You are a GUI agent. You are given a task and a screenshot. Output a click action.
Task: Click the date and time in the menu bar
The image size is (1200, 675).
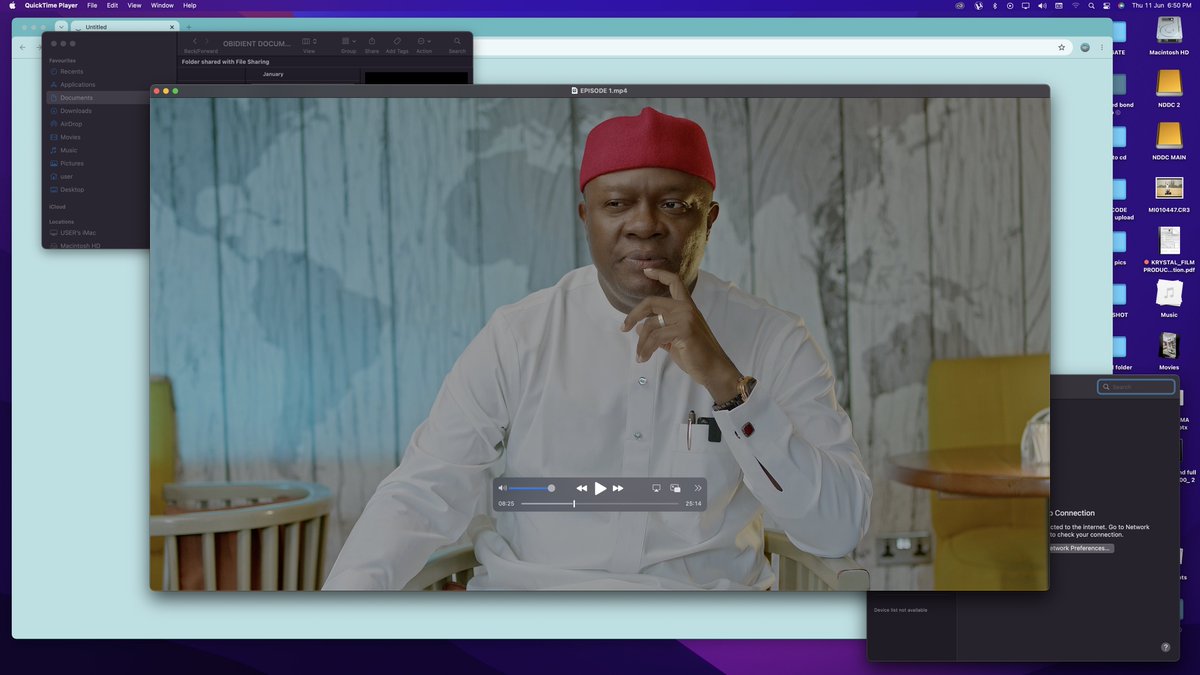coord(1161,5)
